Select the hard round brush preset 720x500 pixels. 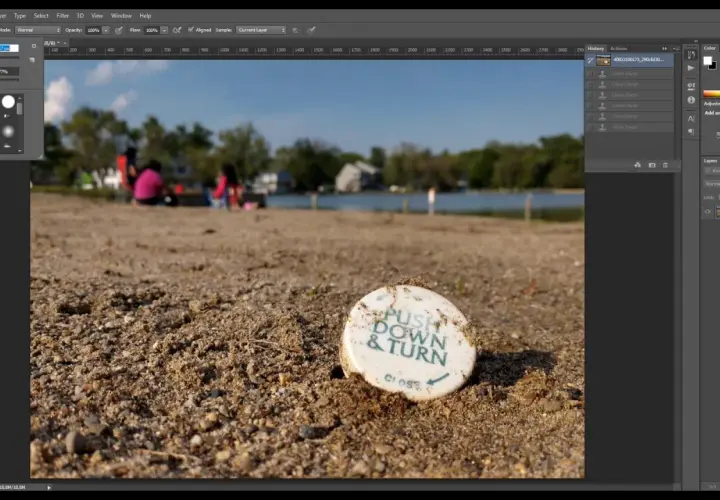(x=8, y=102)
